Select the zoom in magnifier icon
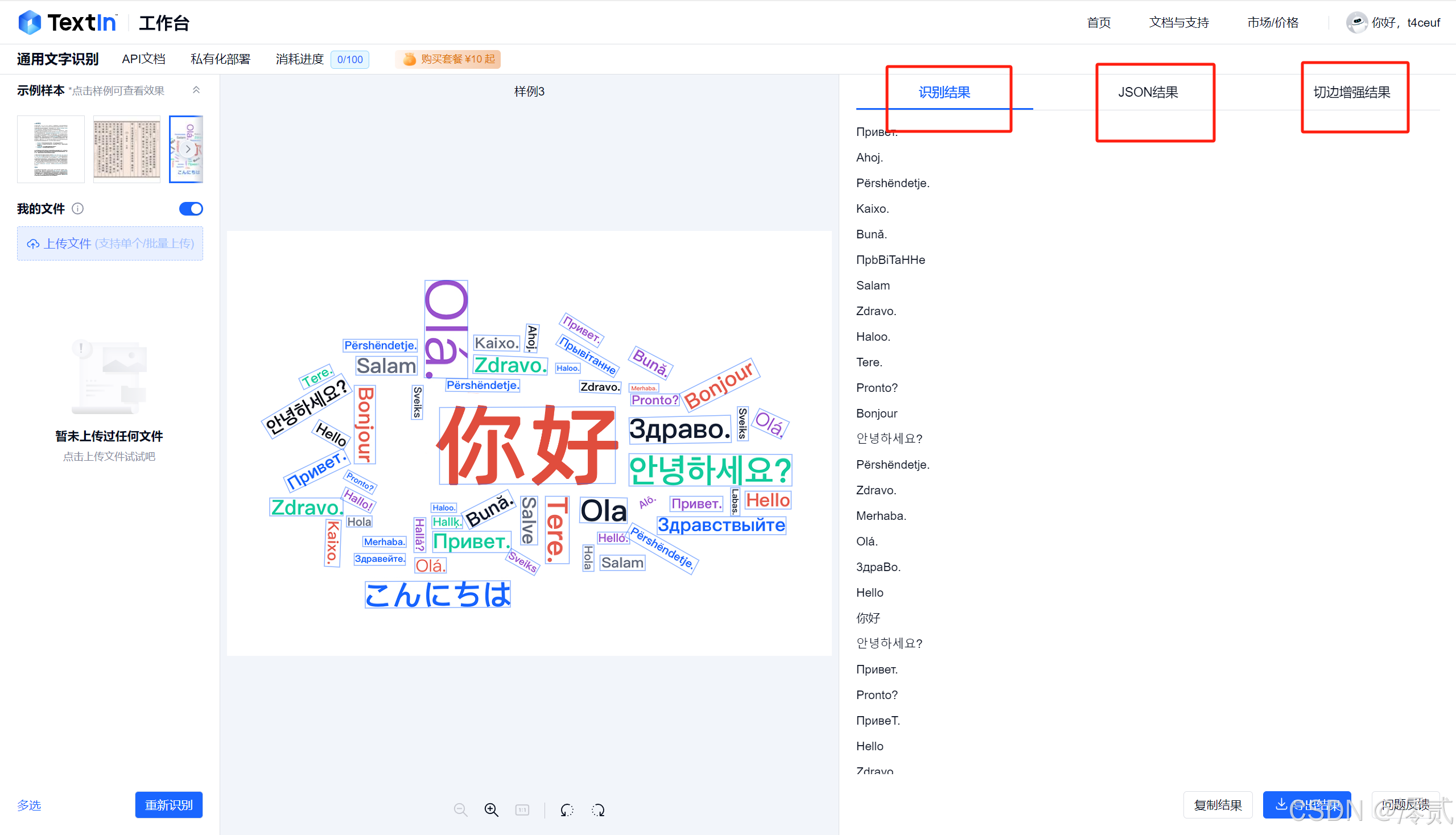Screen dimensions: 1456x835 [x=491, y=810]
